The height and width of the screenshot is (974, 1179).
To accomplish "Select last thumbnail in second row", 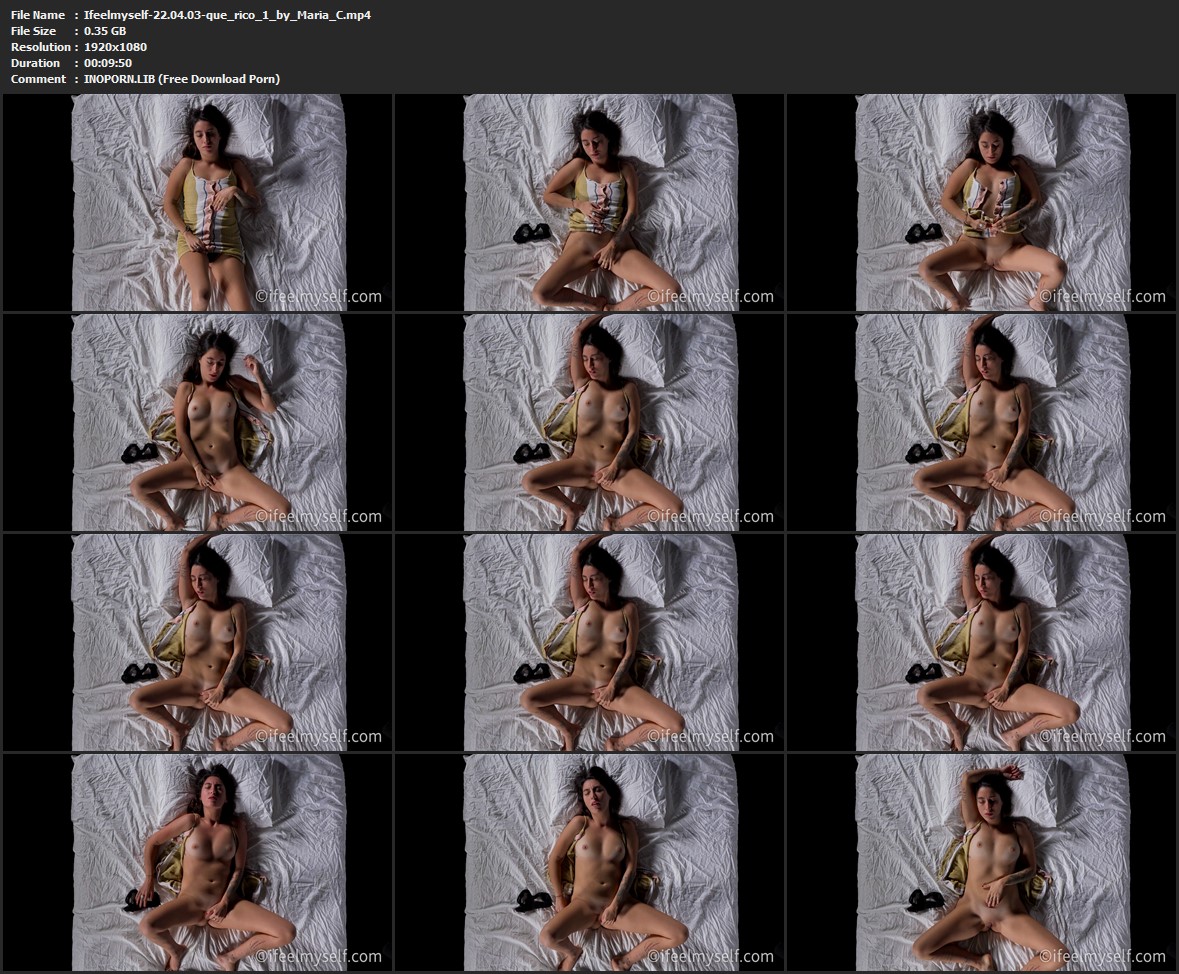I will (981, 422).
